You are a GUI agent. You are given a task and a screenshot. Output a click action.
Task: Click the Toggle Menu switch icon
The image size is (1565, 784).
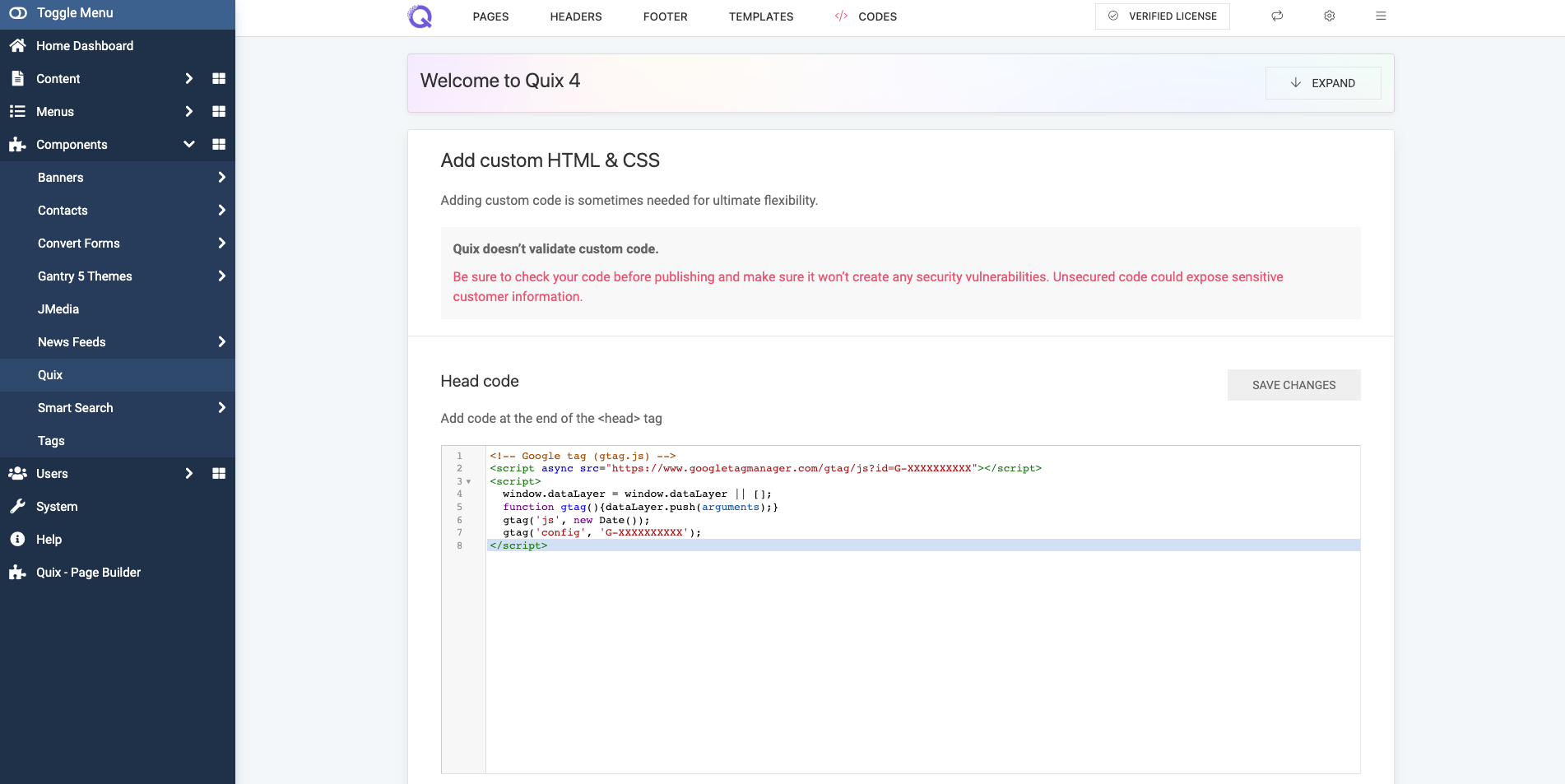point(18,12)
